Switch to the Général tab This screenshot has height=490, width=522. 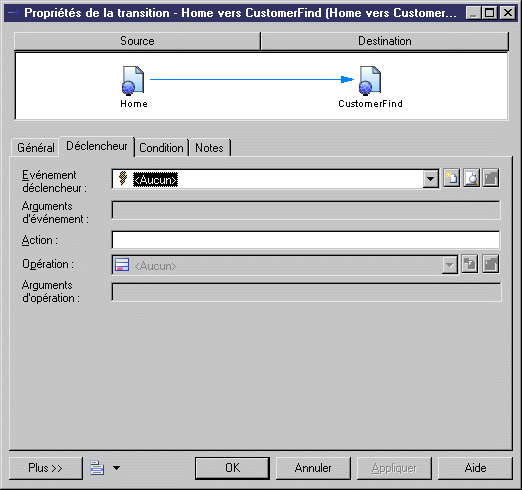pos(36,148)
